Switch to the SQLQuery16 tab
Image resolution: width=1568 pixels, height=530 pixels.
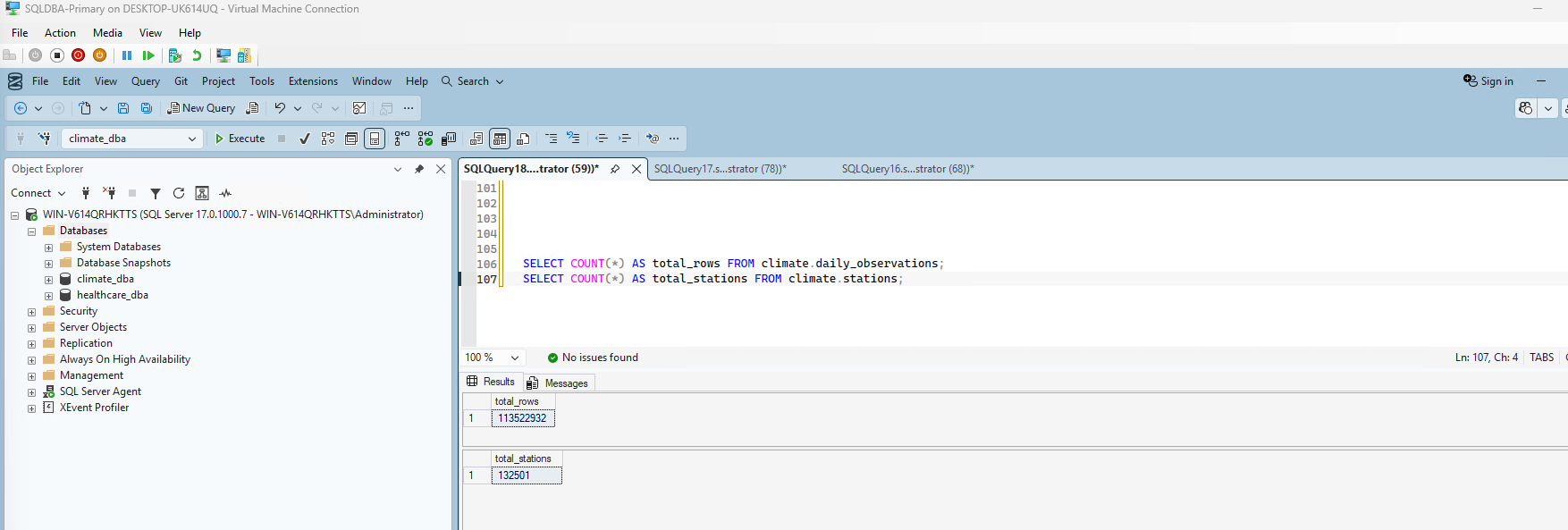coord(907,169)
